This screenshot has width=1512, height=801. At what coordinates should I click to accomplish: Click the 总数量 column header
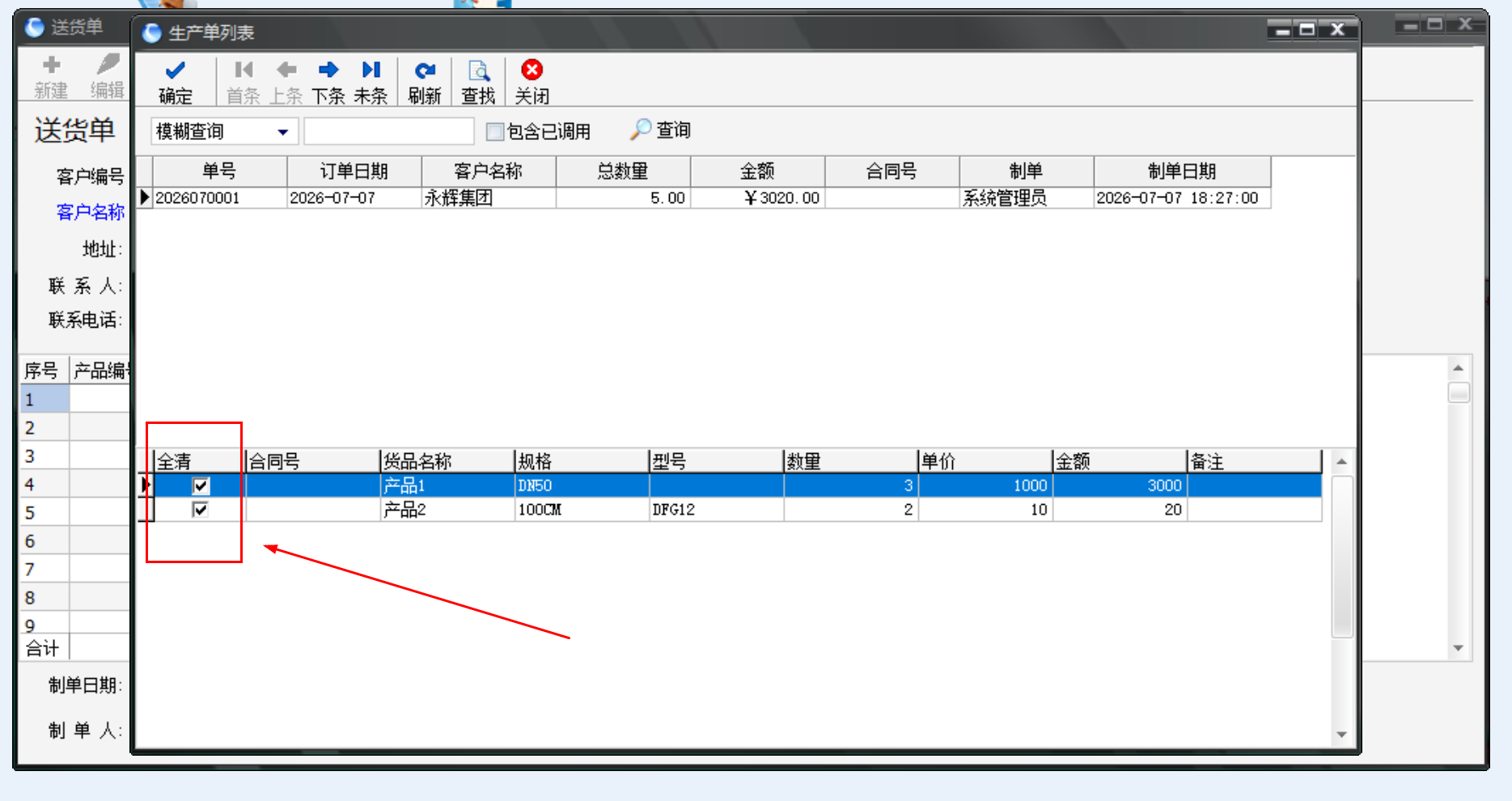623,172
